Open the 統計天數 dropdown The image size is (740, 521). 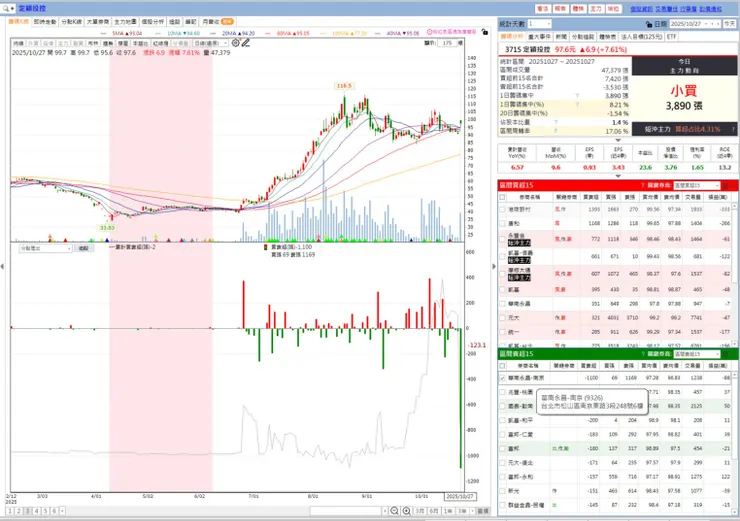pos(539,24)
